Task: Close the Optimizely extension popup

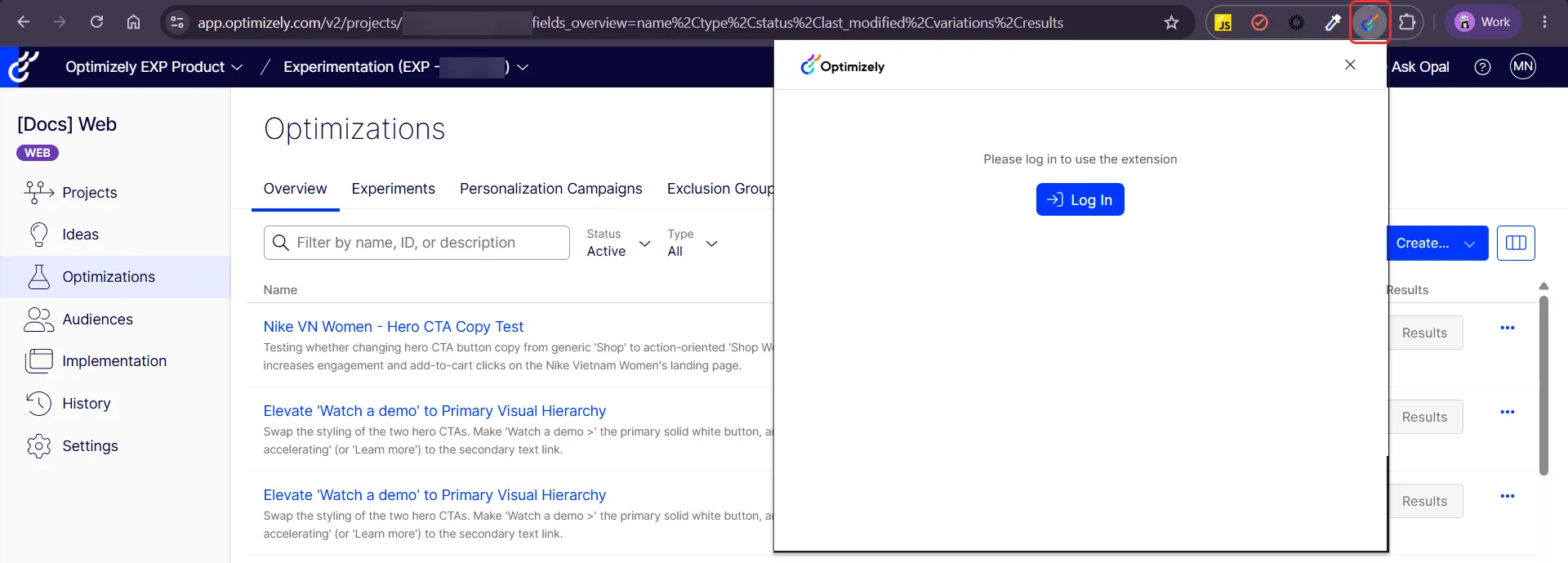Action: 1350,65
